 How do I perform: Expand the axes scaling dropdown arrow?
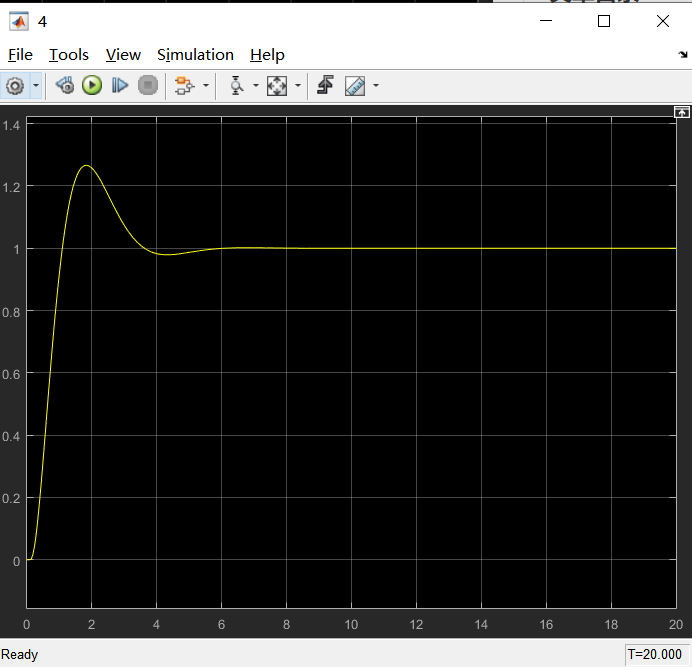[298, 86]
